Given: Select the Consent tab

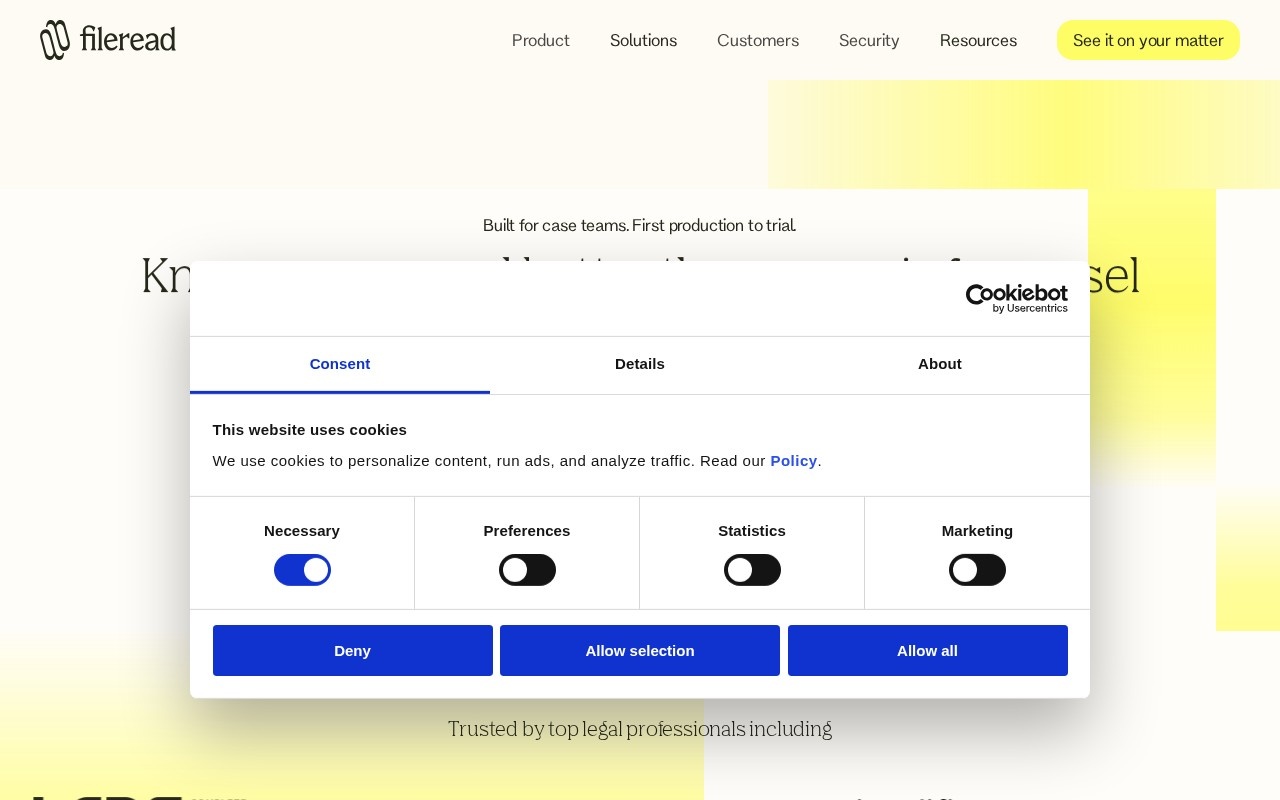Looking at the screenshot, I should tap(340, 365).
